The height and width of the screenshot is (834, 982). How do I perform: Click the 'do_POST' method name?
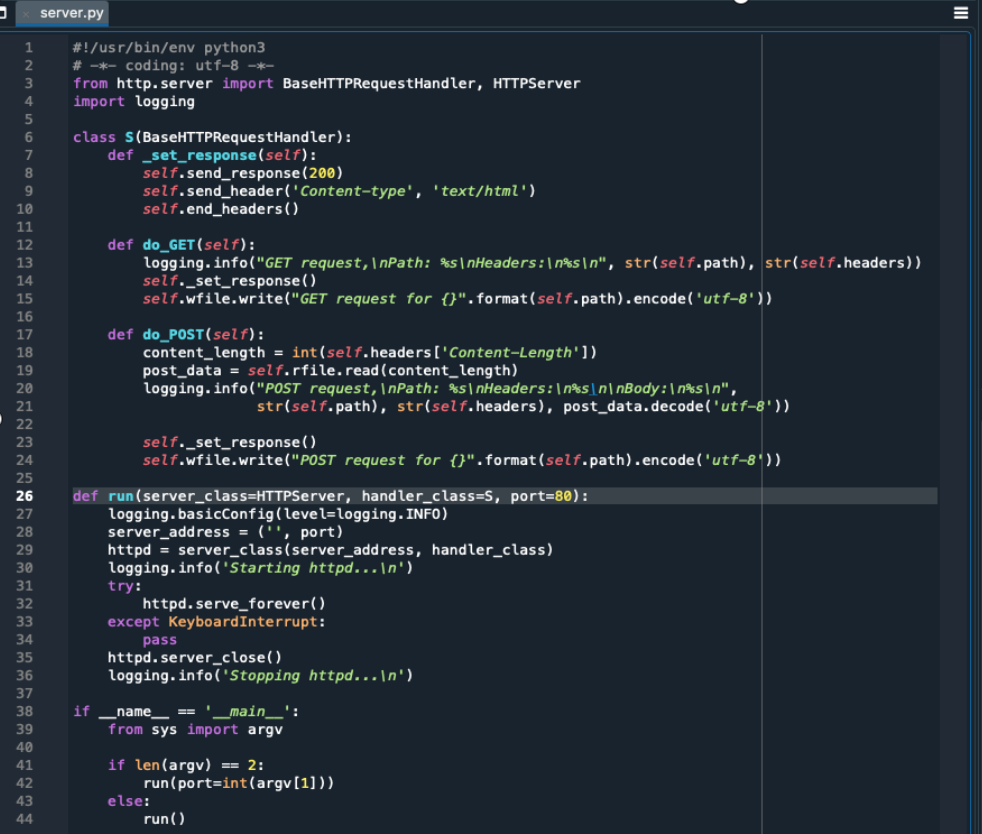[173, 334]
